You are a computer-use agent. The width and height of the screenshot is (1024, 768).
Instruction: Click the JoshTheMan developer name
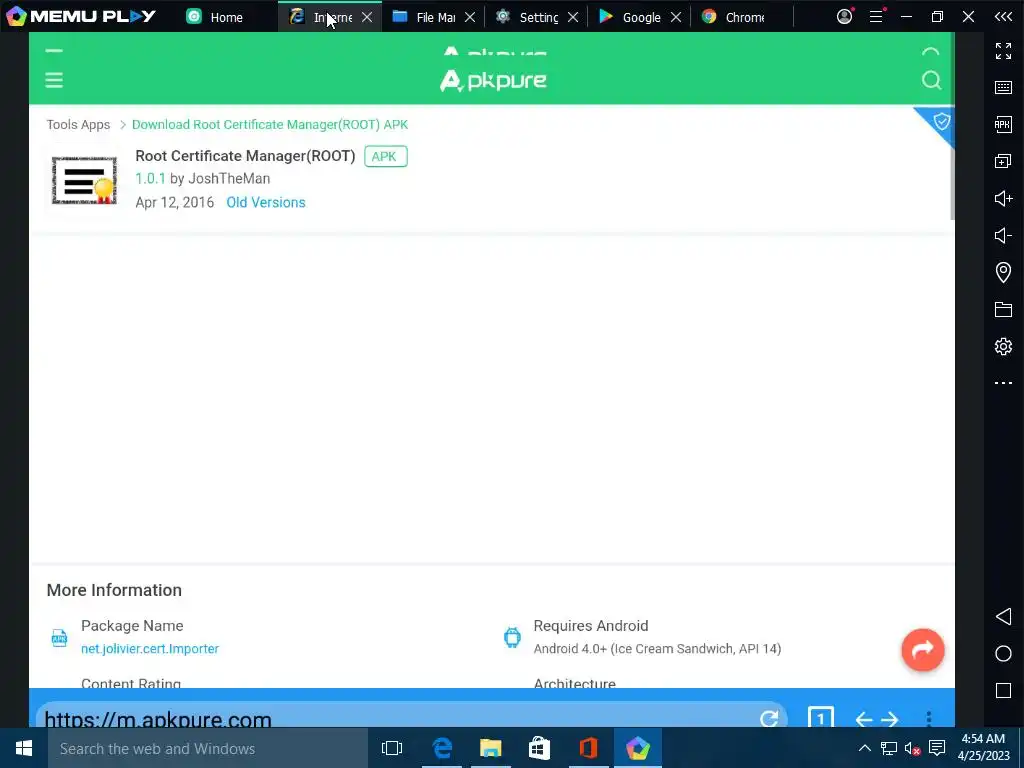click(x=229, y=178)
